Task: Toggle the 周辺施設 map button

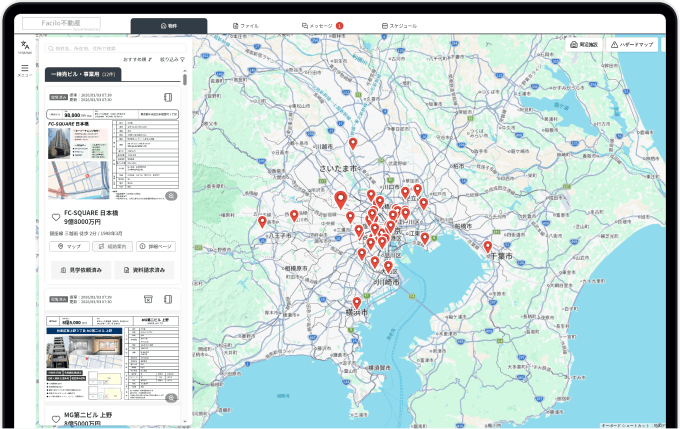Action: click(x=584, y=45)
